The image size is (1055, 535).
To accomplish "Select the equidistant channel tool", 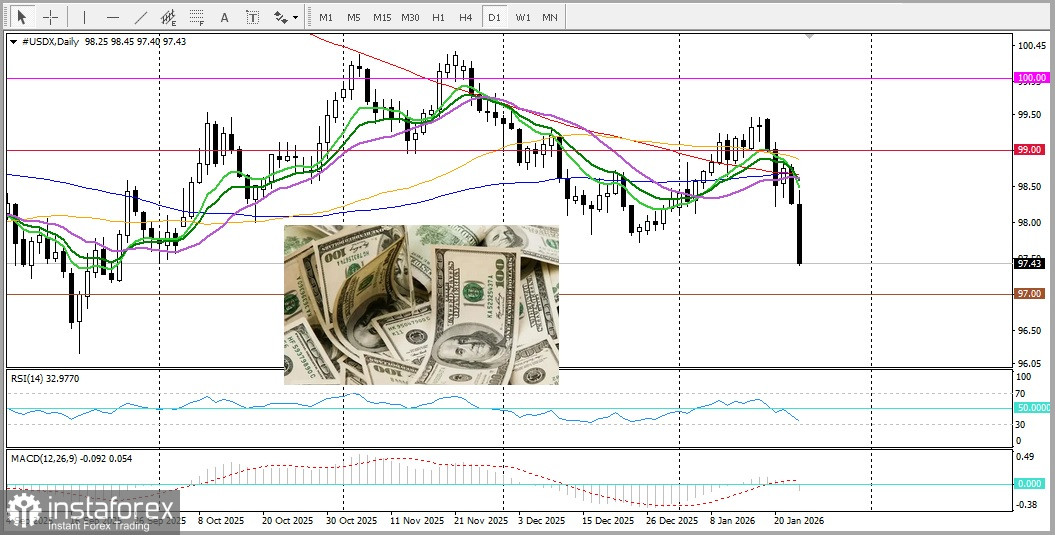I will [x=168, y=17].
